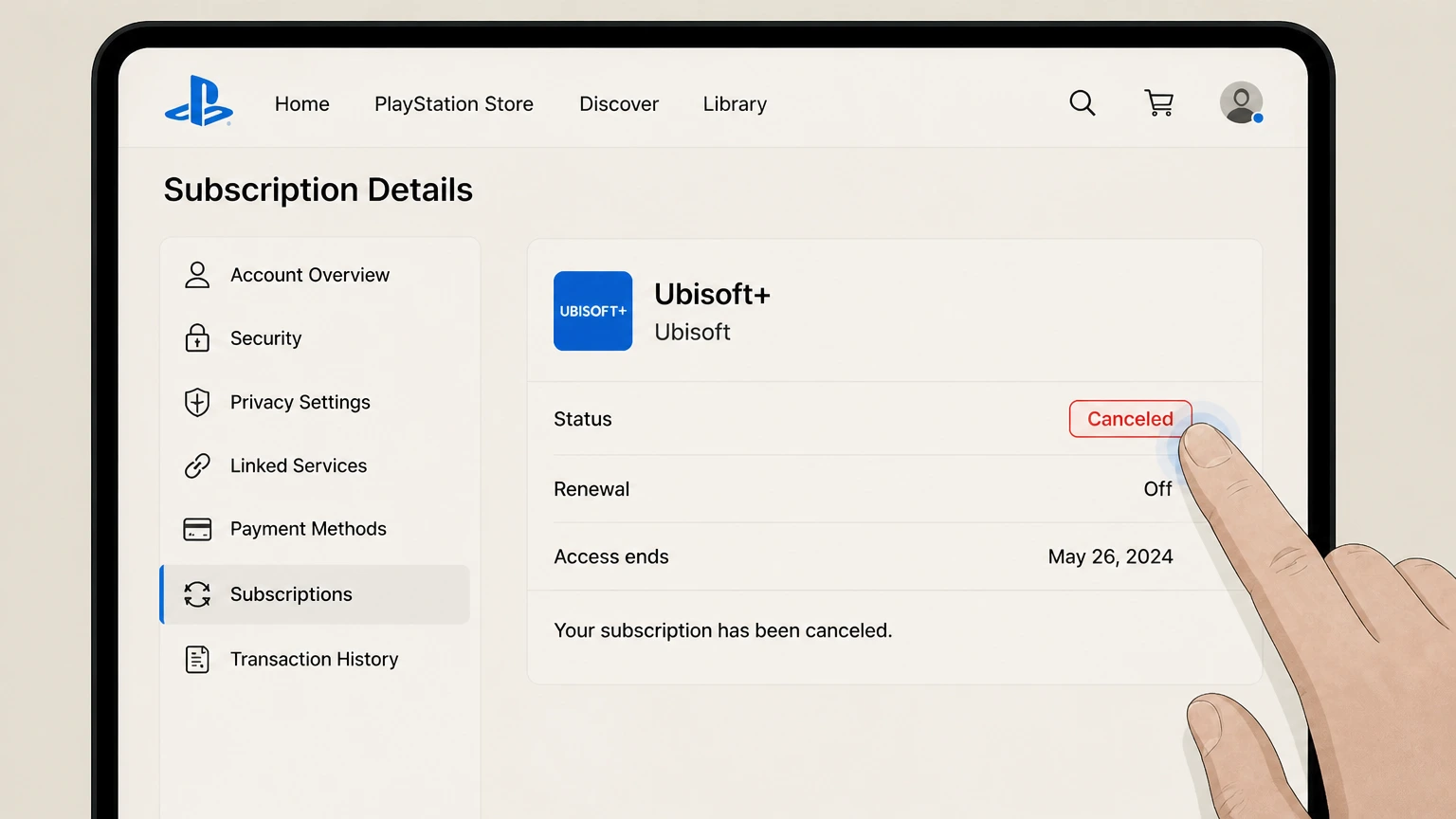Open PlayStation Store from the navigation

454,103
